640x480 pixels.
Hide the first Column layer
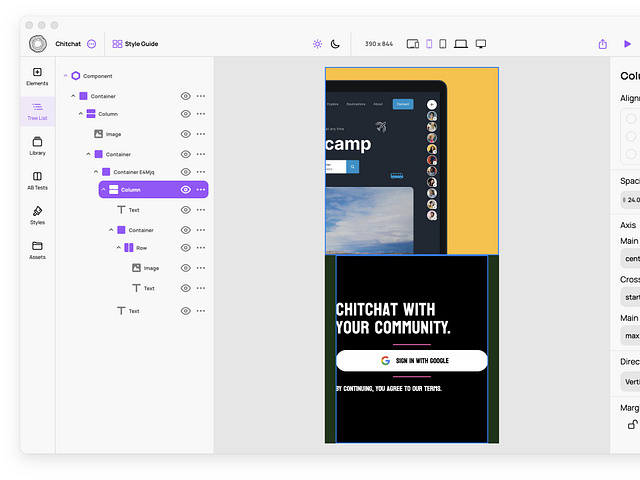click(186, 113)
